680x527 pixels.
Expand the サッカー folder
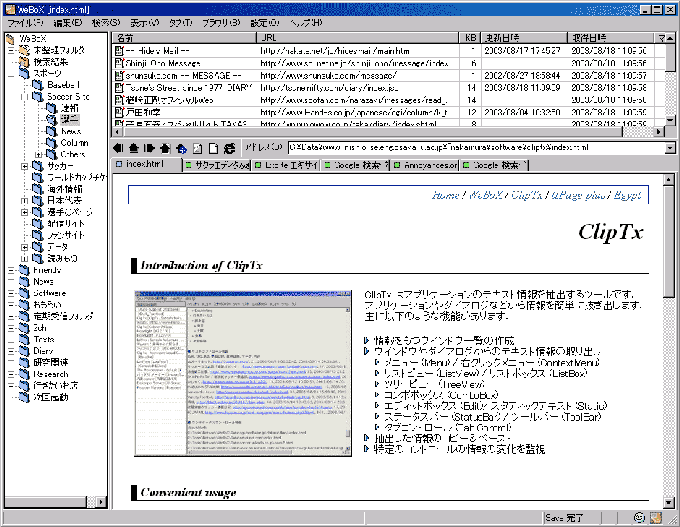point(25,166)
